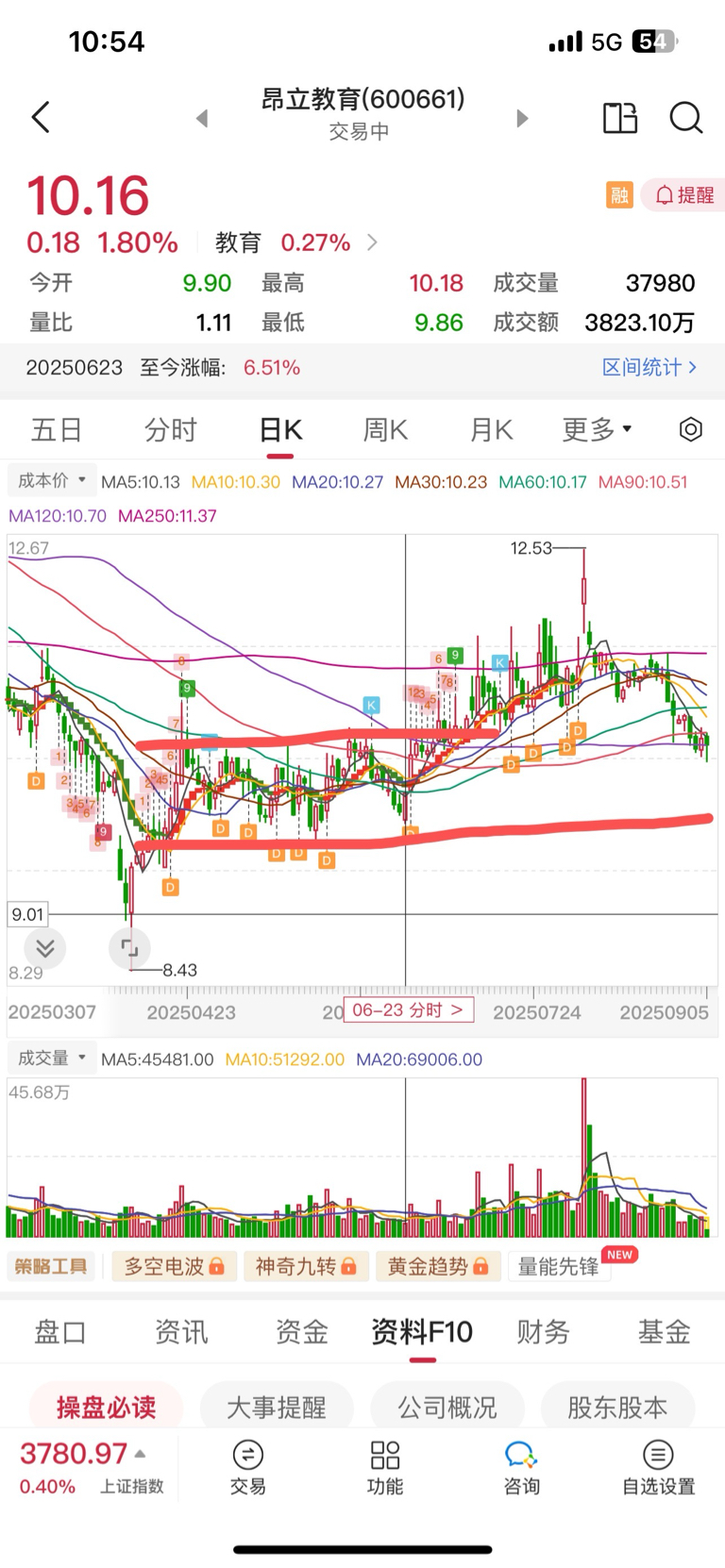Switch to the 基金 tab
Screen dimensions: 725x1568
[x=665, y=1332]
